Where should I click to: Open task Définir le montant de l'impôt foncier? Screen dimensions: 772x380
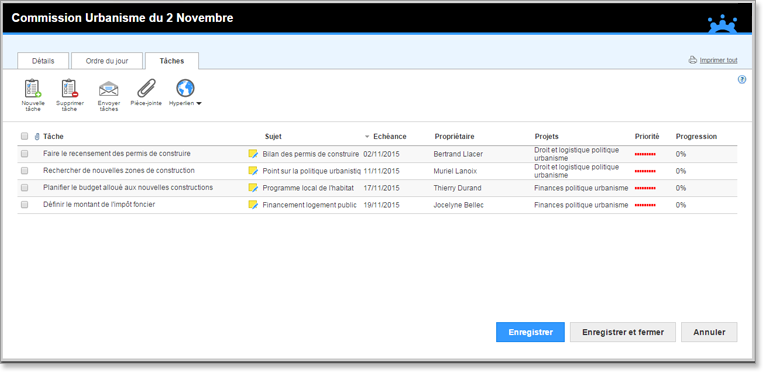coord(99,204)
